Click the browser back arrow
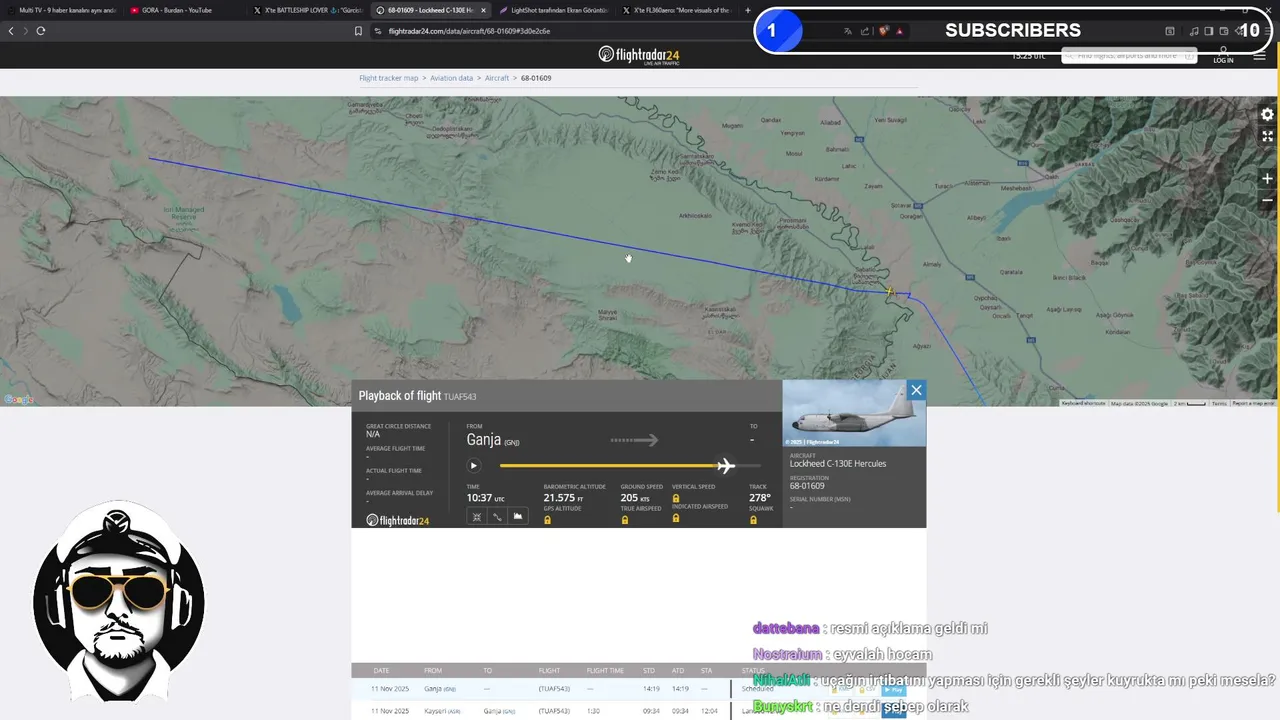Viewport: 1280px width, 720px height. coord(11,31)
